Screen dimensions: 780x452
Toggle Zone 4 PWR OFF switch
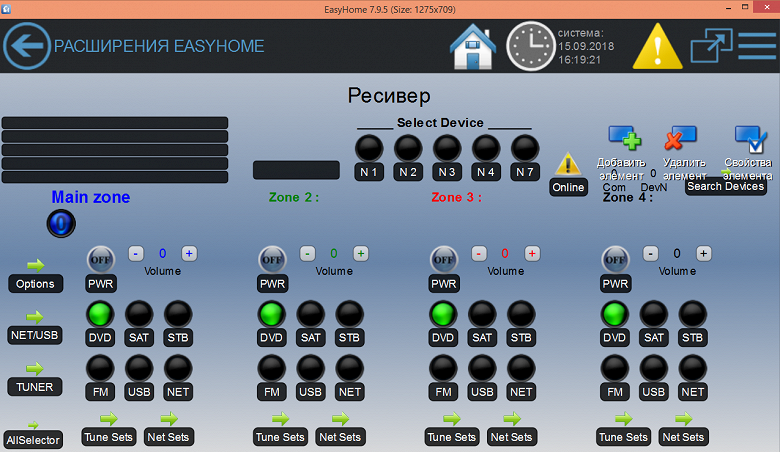pyautogui.click(x=615, y=260)
